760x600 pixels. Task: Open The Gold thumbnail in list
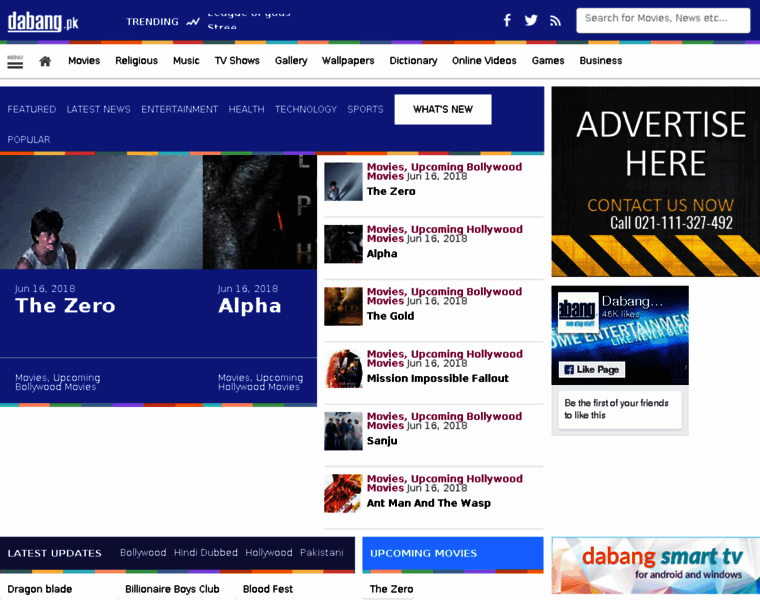343,306
